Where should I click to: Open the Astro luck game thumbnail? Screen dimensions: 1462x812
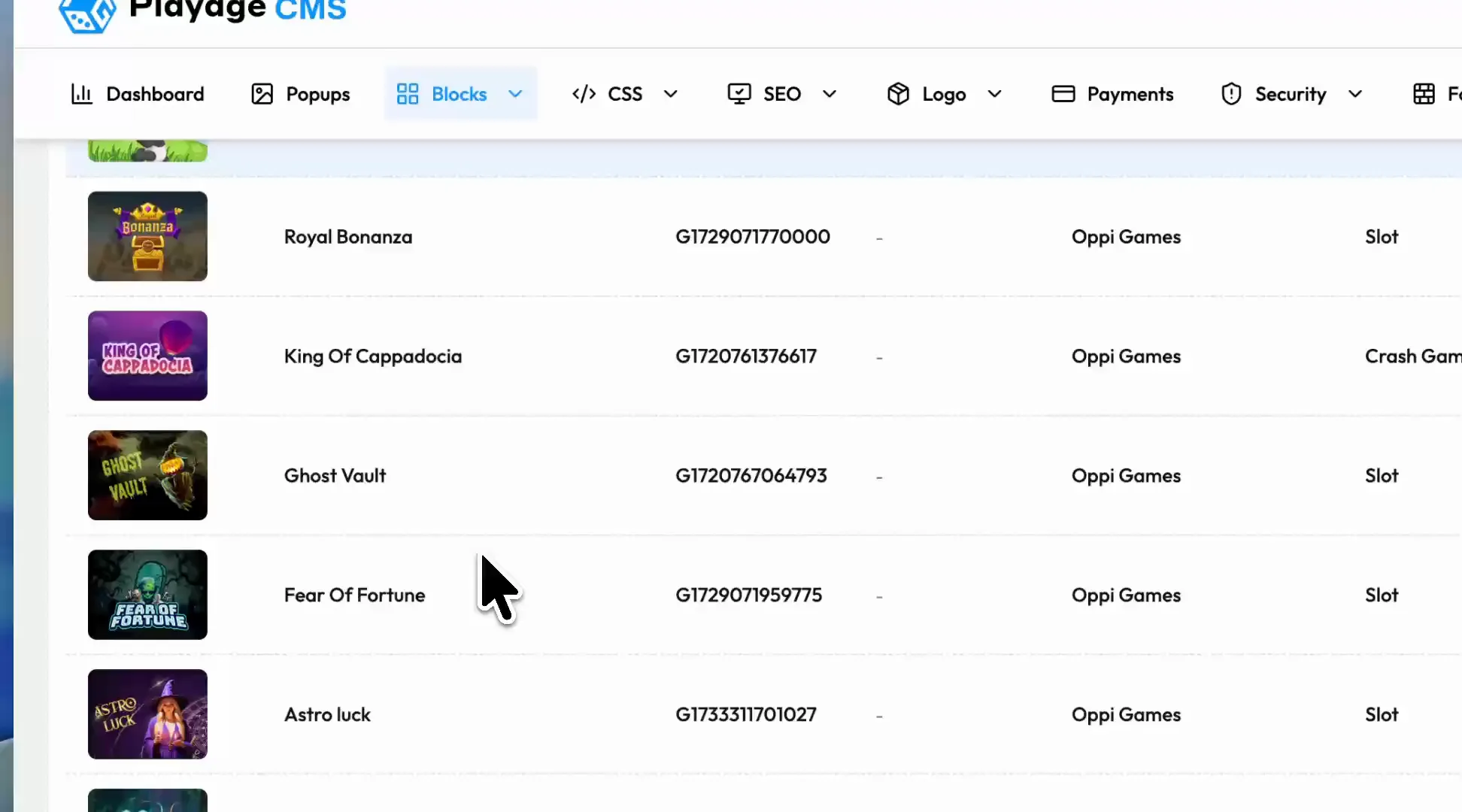(x=147, y=714)
